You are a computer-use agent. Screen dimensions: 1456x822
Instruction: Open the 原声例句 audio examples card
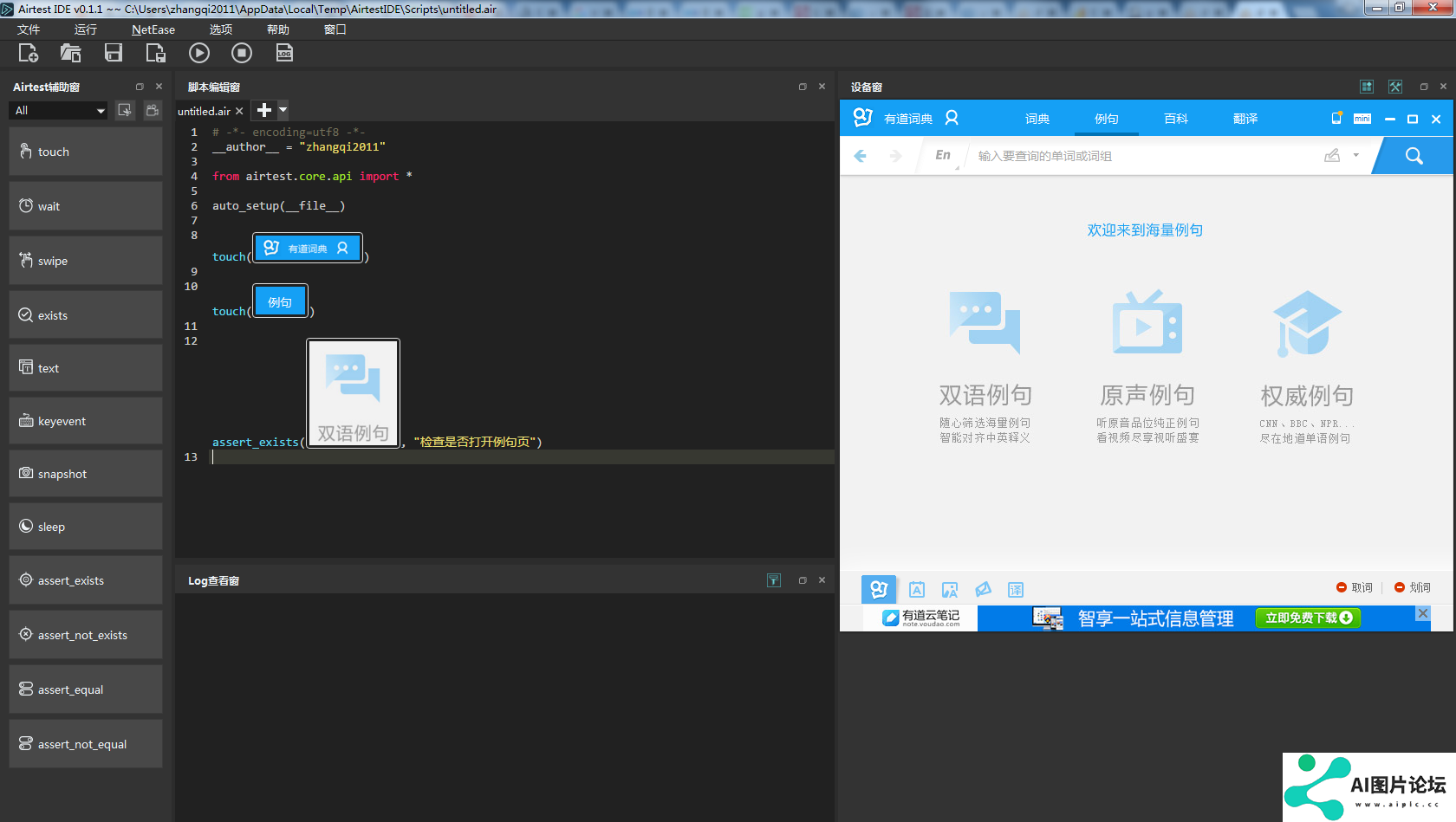[1147, 367]
